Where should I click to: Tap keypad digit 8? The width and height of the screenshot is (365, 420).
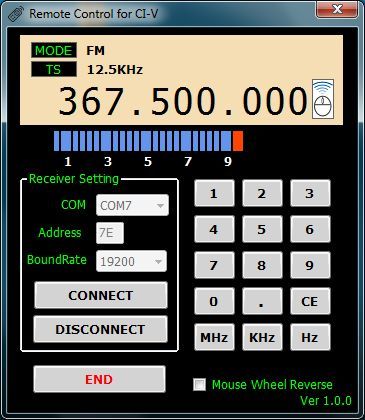coord(262,265)
